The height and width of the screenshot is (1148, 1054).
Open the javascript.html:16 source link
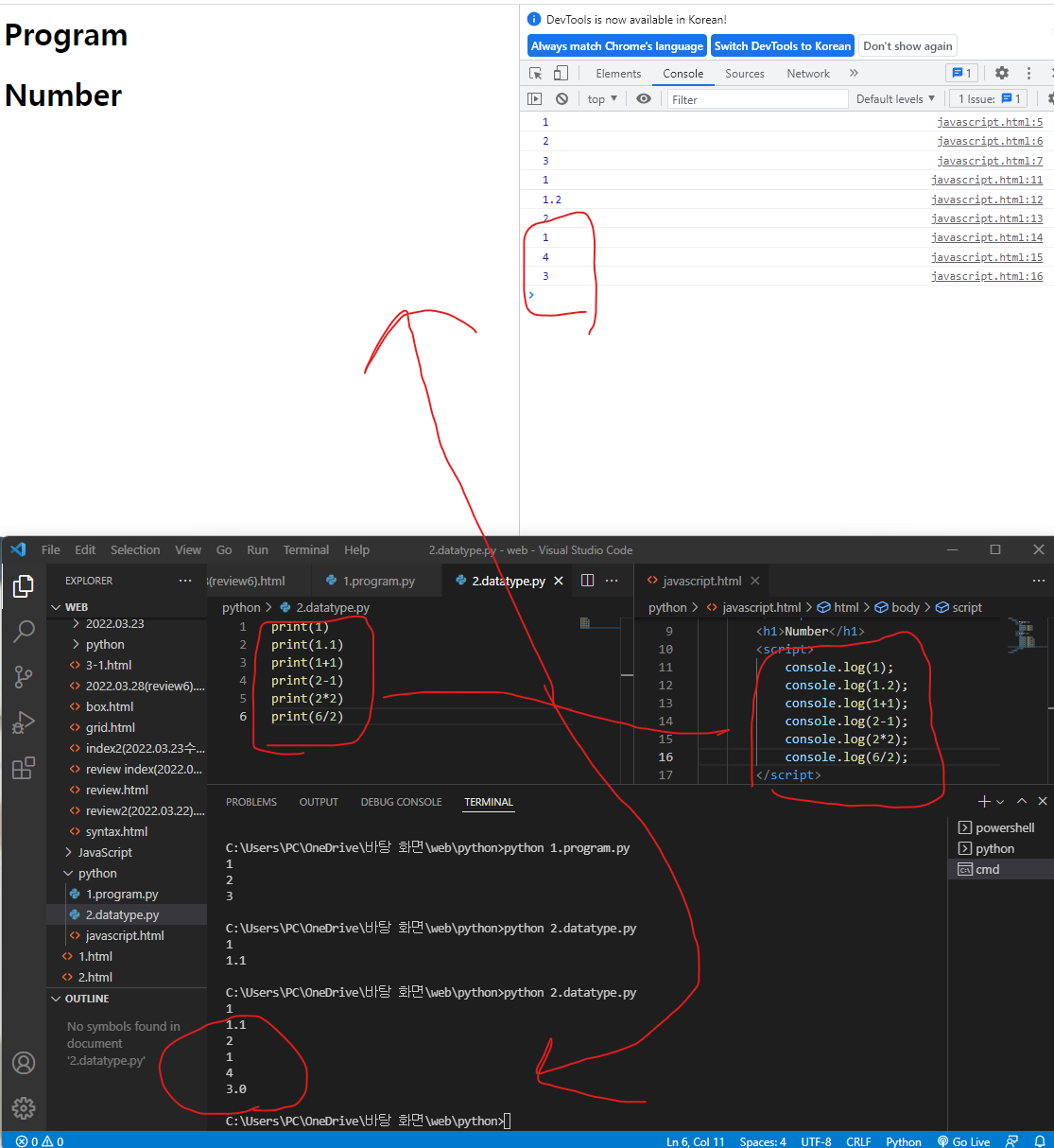click(987, 276)
